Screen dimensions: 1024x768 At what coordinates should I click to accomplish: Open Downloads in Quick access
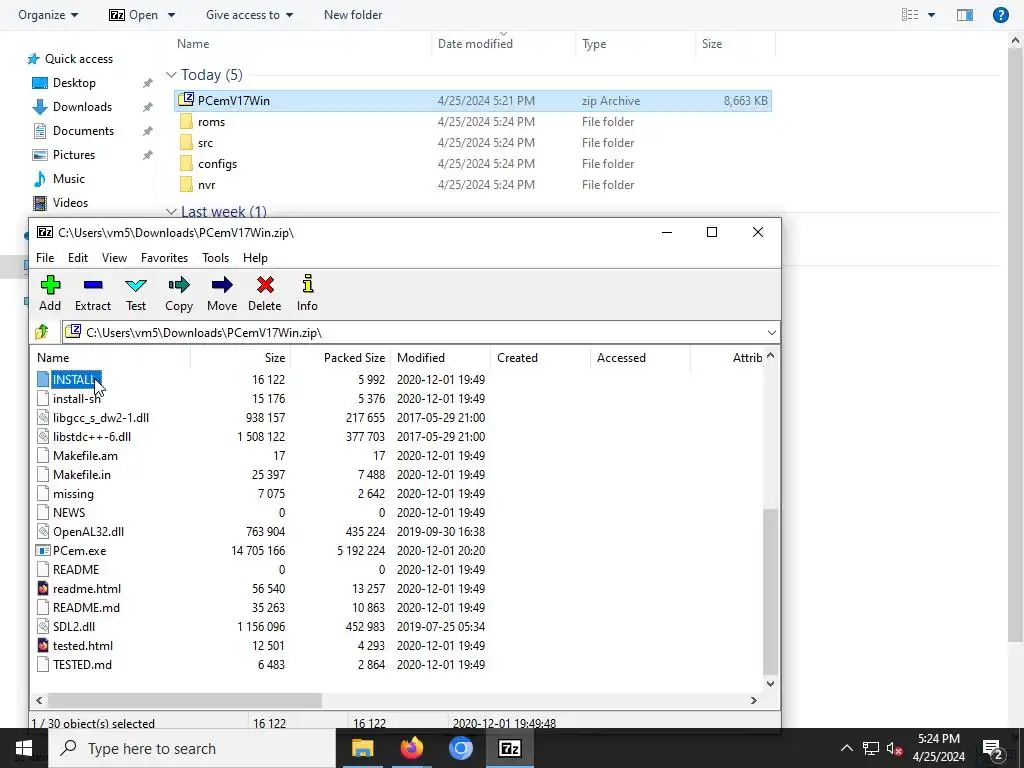point(82,106)
